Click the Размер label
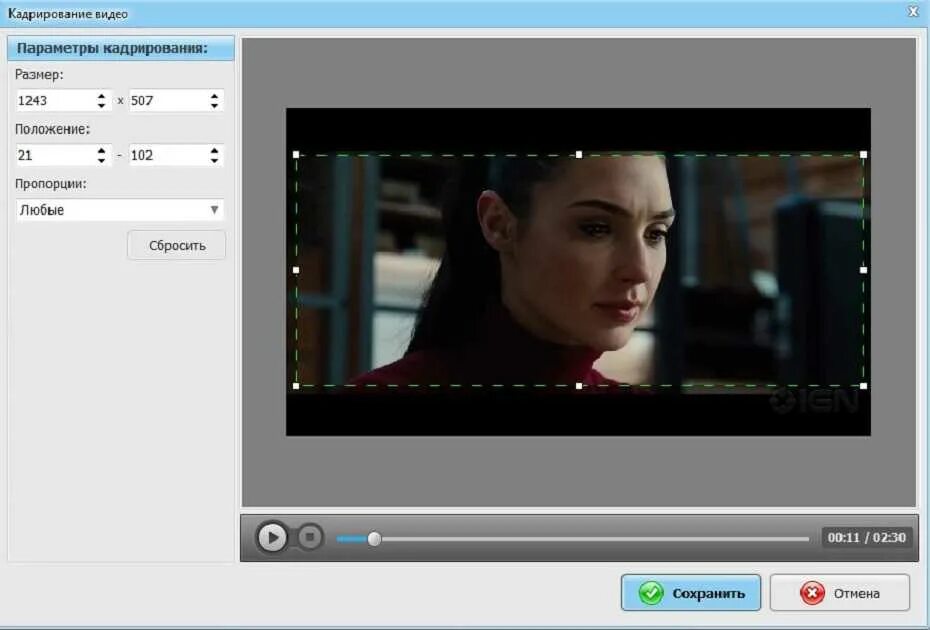930x630 pixels. click(x=39, y=75)
